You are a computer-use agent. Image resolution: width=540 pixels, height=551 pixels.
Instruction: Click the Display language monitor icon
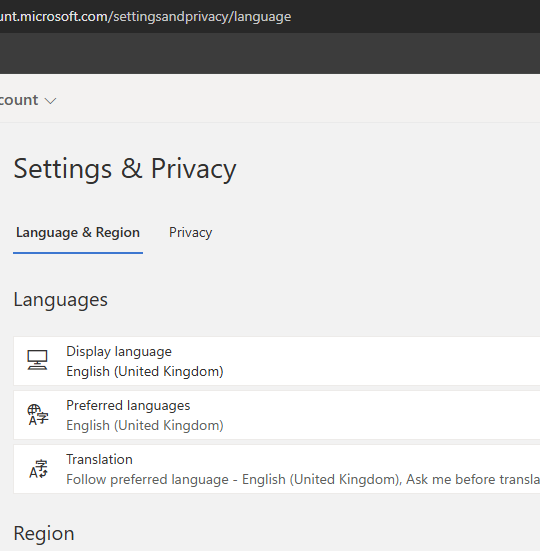pos(37,360)
